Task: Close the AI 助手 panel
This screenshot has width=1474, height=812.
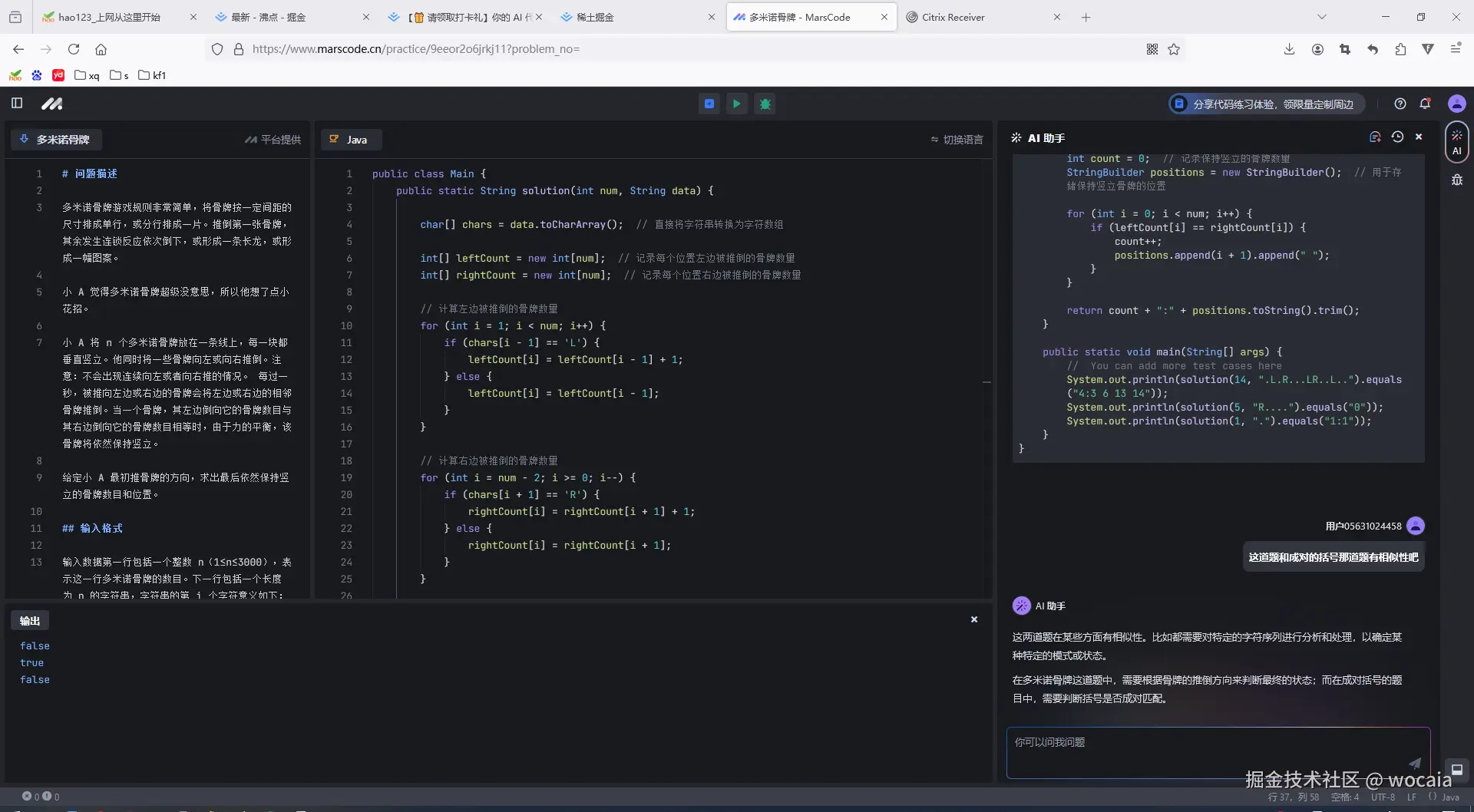Action: tap(1419, 137)
